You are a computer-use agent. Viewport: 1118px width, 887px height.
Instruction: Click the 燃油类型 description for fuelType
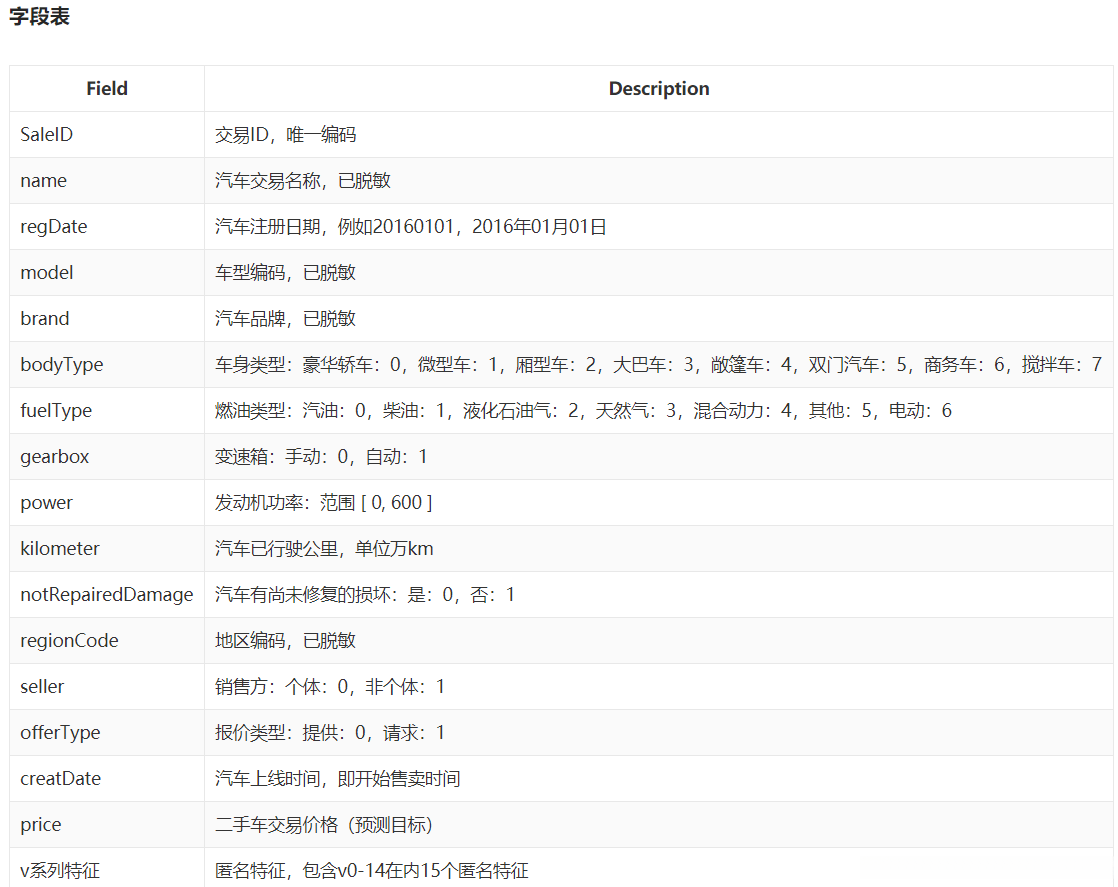coord(583,411)
